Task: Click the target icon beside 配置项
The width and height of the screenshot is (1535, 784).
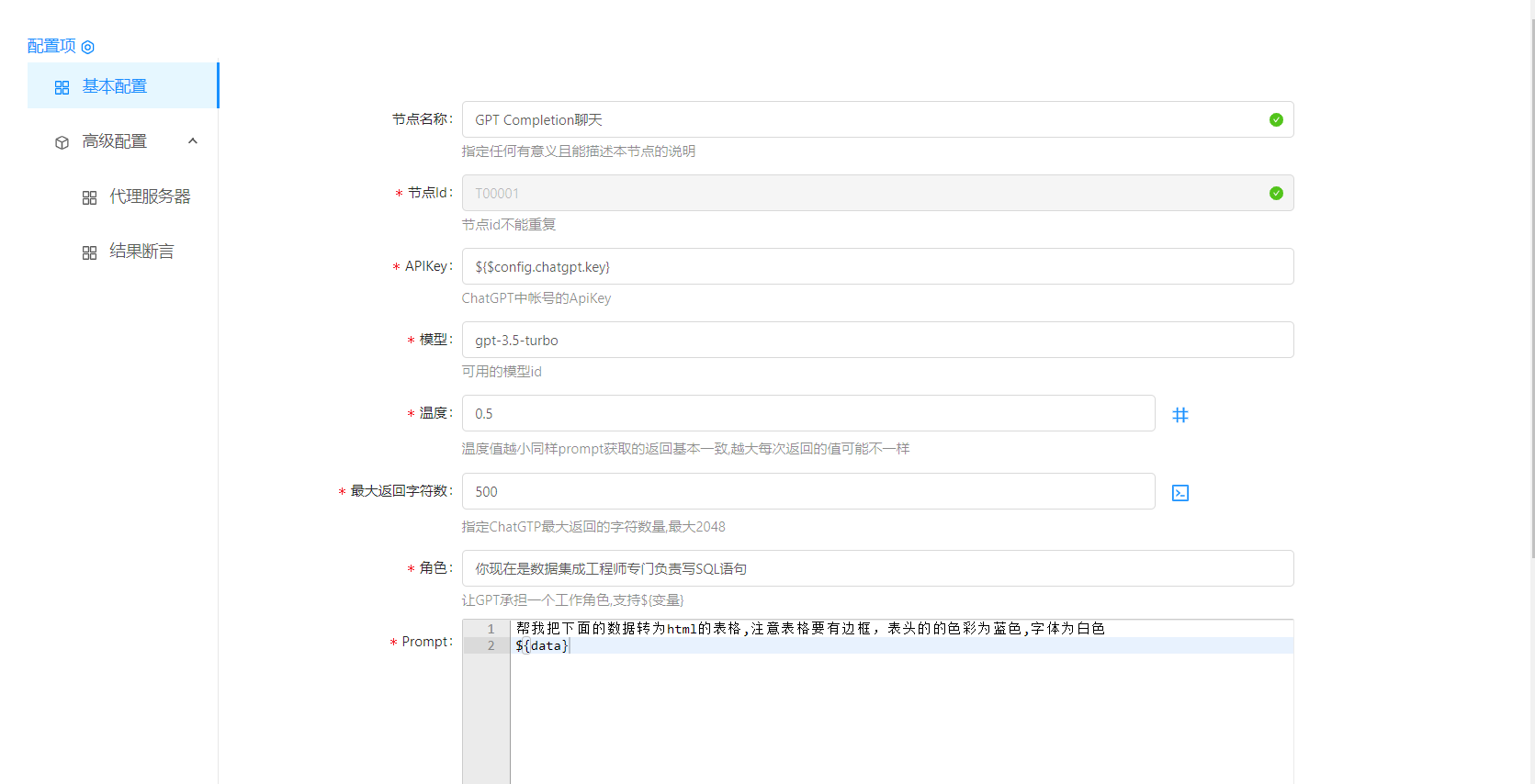Action: pos(88,47)
